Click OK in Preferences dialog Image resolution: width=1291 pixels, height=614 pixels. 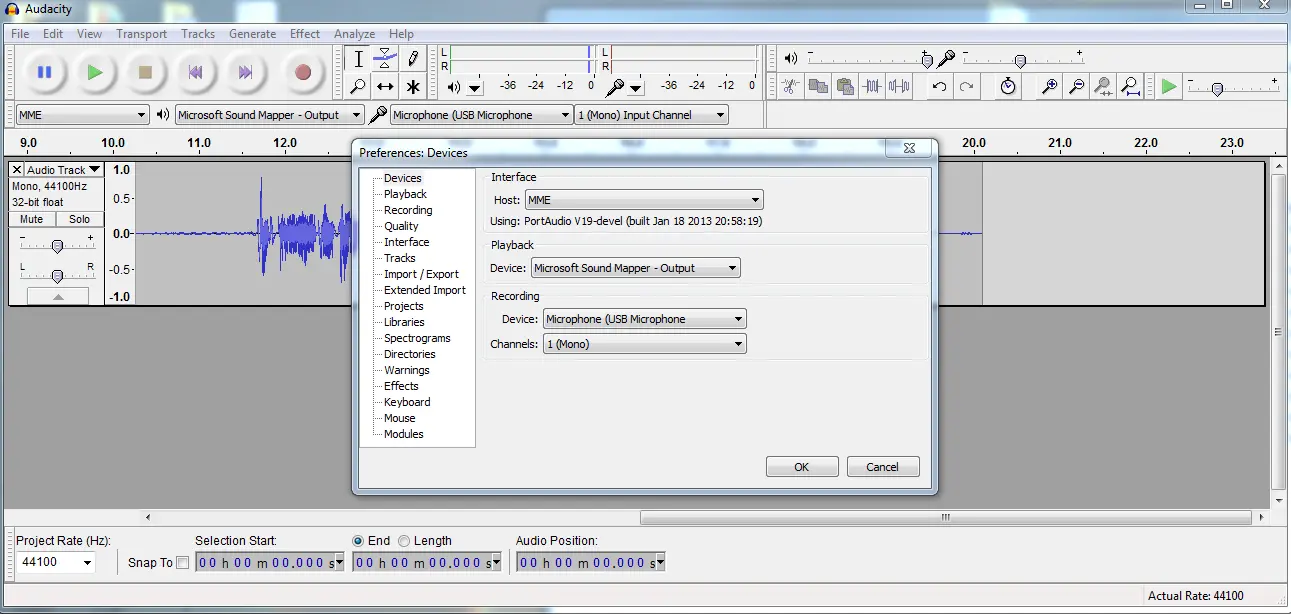(x=802, y=467)
